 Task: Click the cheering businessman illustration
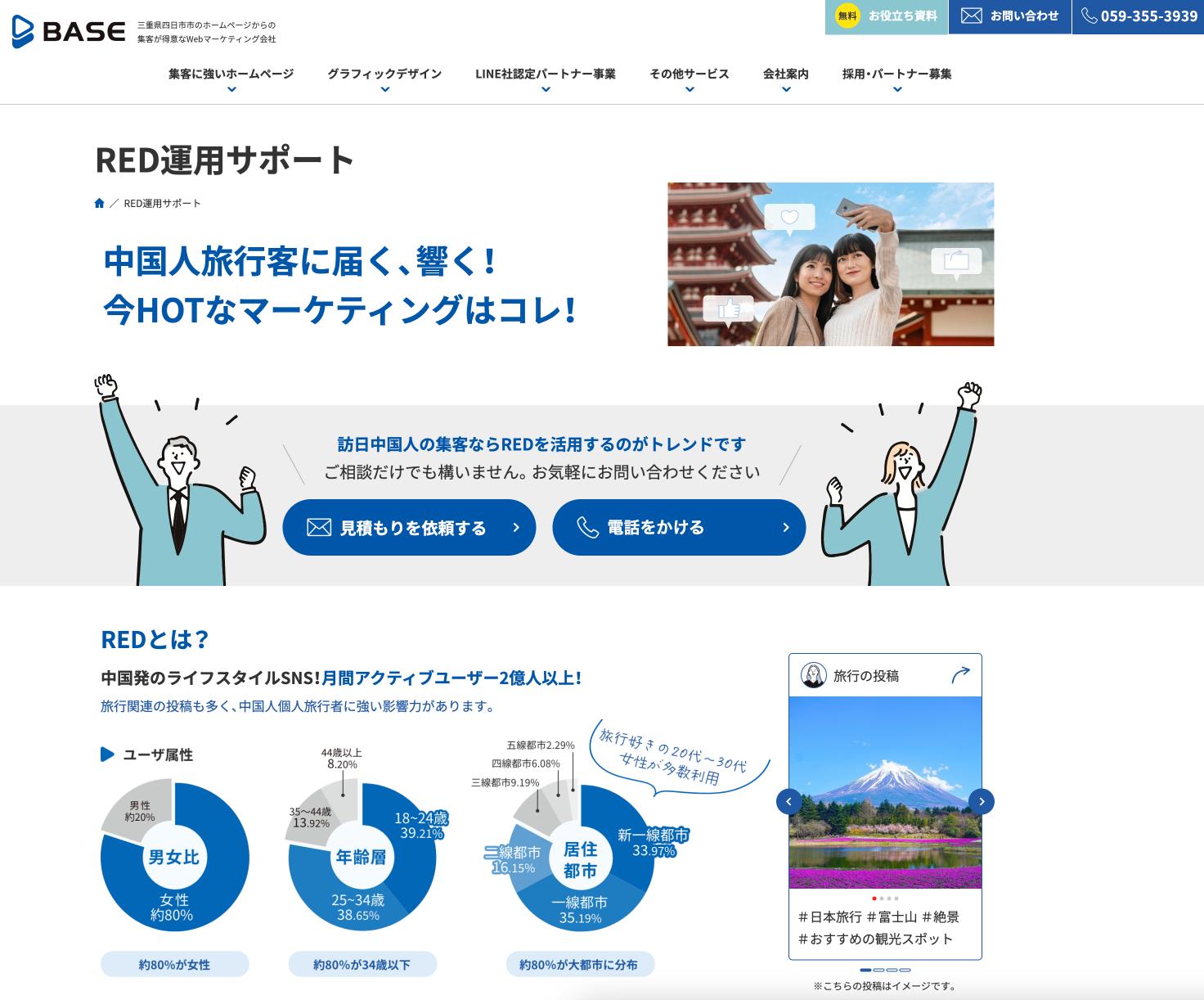[181, 479]
